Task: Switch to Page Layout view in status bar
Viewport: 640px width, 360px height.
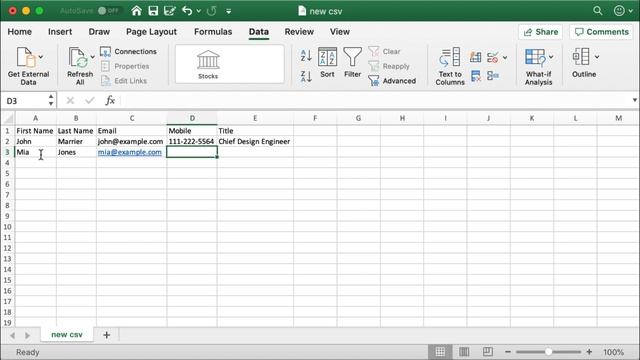Action: click(x=464, y=351)
